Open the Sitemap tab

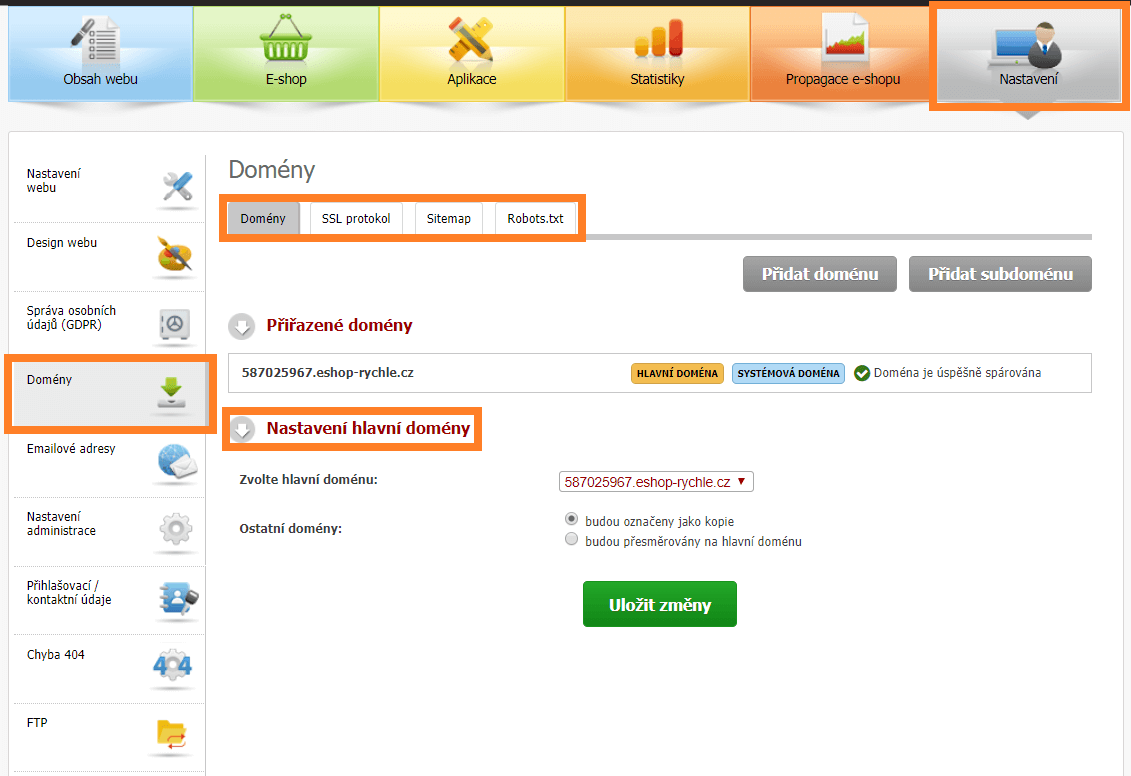point(449,219)
